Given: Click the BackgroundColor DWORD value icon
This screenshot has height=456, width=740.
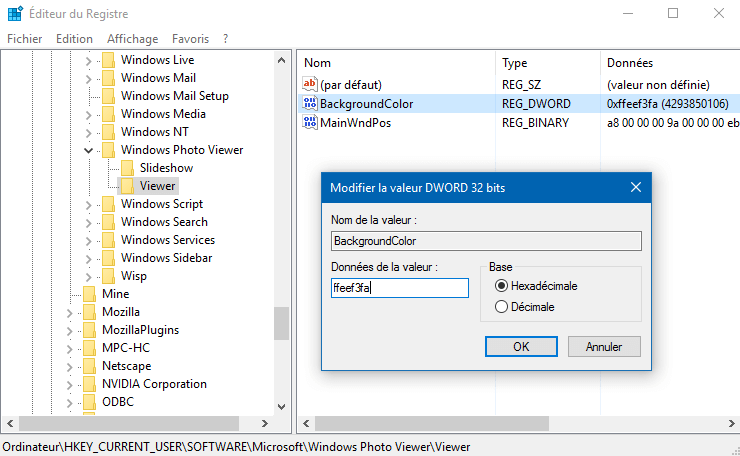Looking at the screenshot, I should 310,103.
